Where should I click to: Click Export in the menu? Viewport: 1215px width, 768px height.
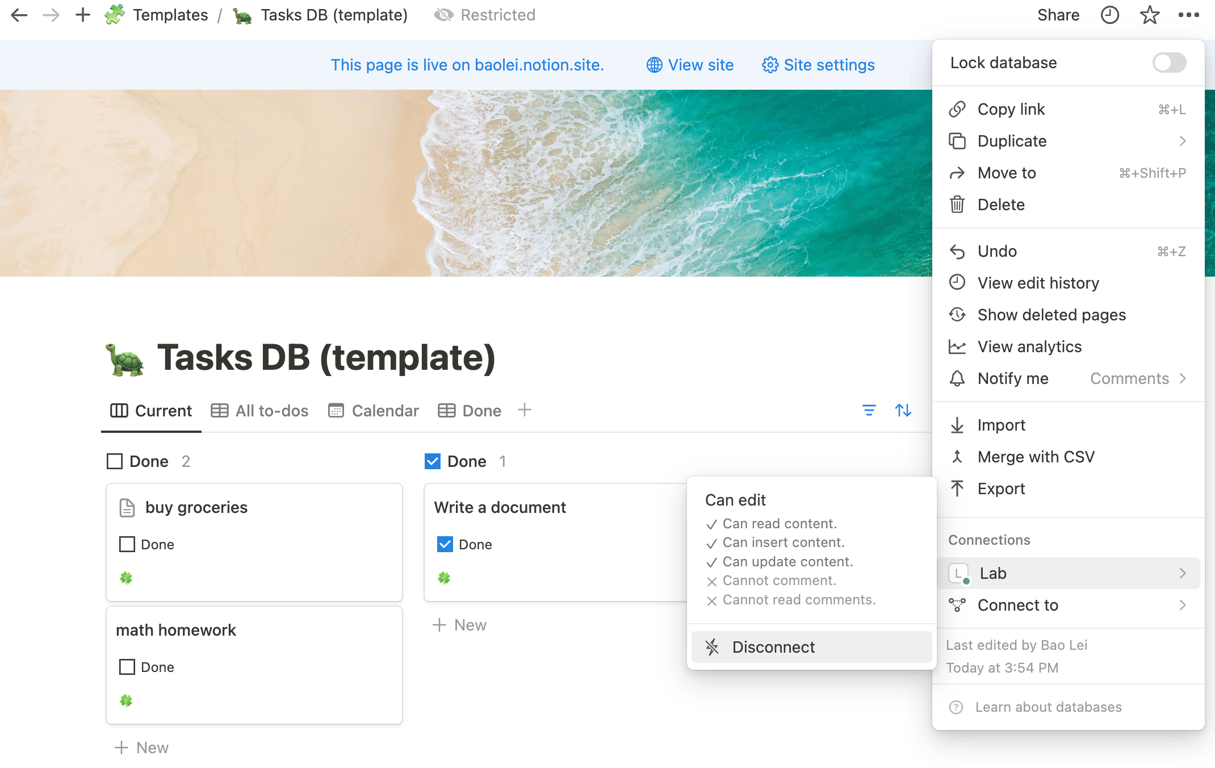[x=1068, y=489]
